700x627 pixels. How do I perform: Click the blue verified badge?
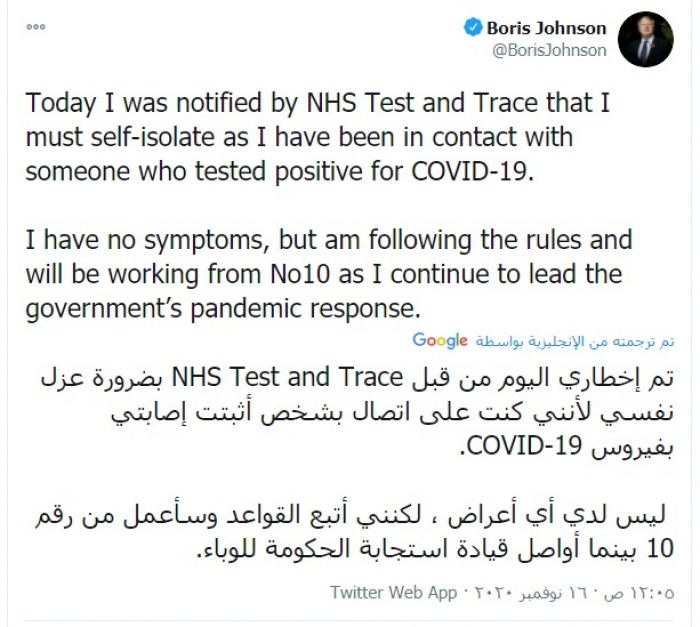click(x=473, y=28)
